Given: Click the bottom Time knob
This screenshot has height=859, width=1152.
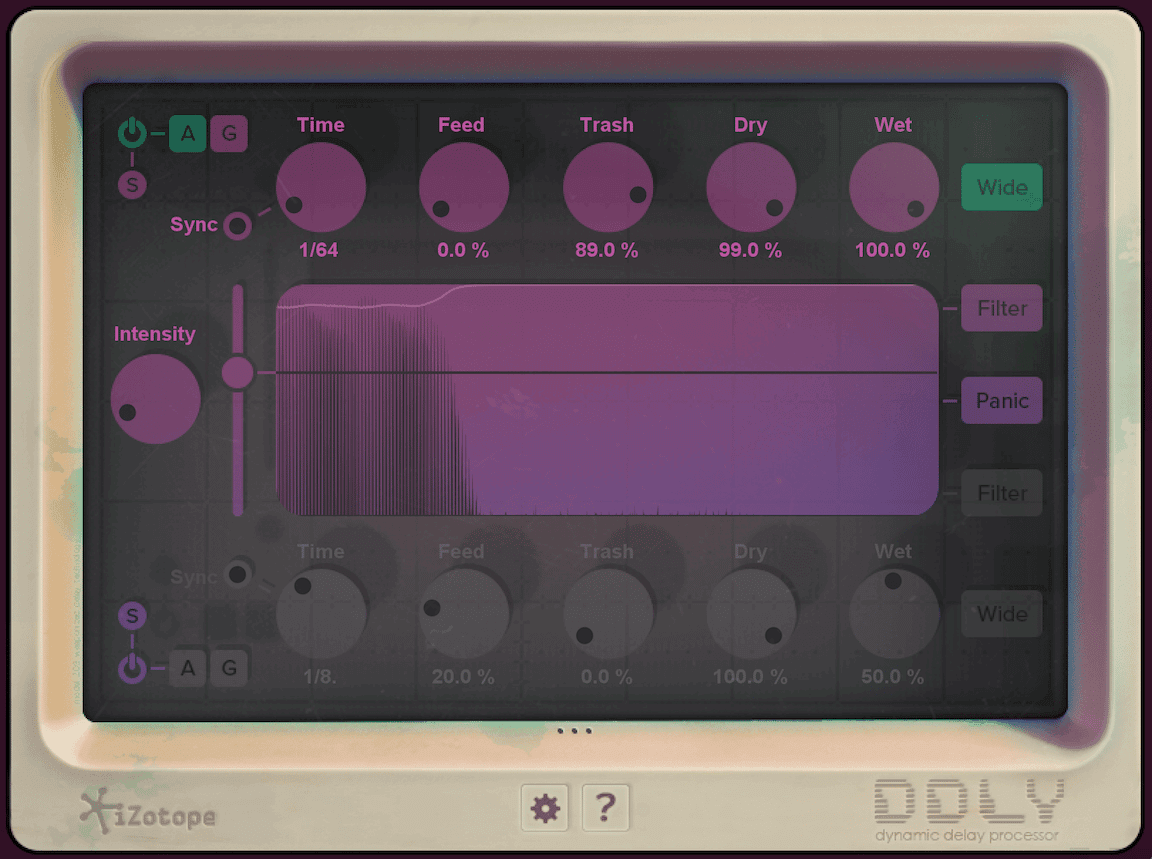Looking at the screenshot, I should point(321,614).
